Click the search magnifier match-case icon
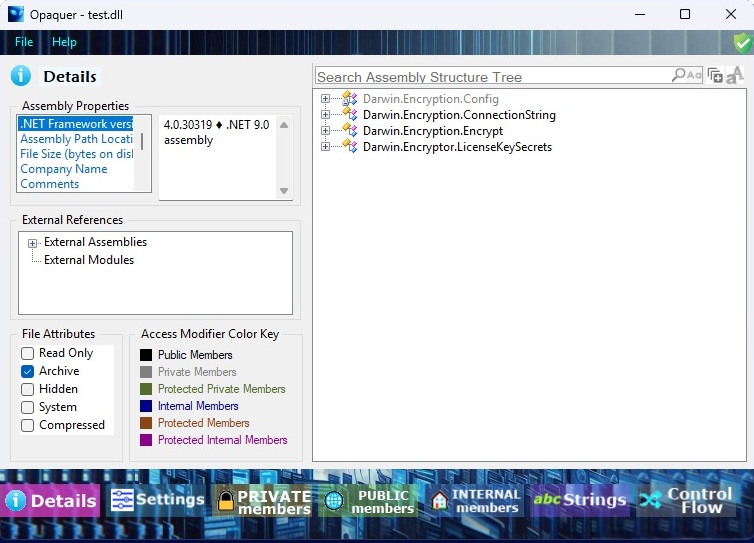This screenshot has height=543, width=754. click(x=687, y=75)
